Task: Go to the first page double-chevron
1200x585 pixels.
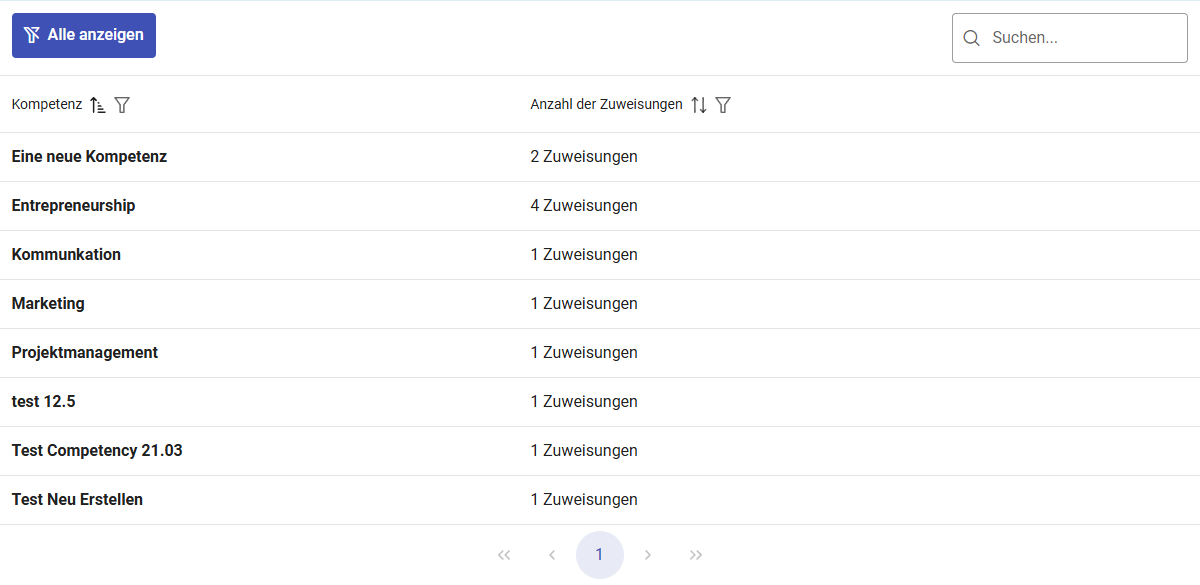Action: coord(504,555)
